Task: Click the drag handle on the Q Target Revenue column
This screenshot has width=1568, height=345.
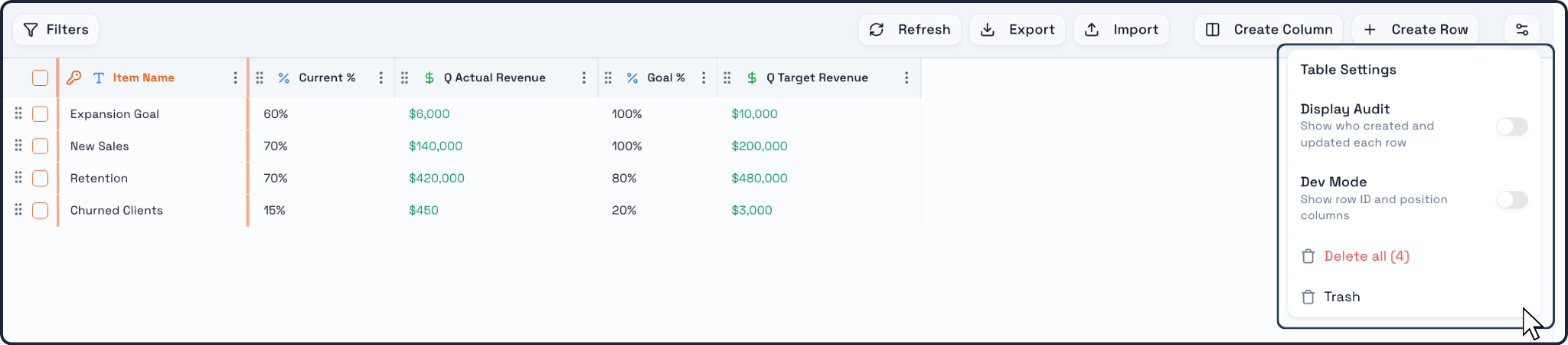Action: pyautogui.click(x=727, y=77)
